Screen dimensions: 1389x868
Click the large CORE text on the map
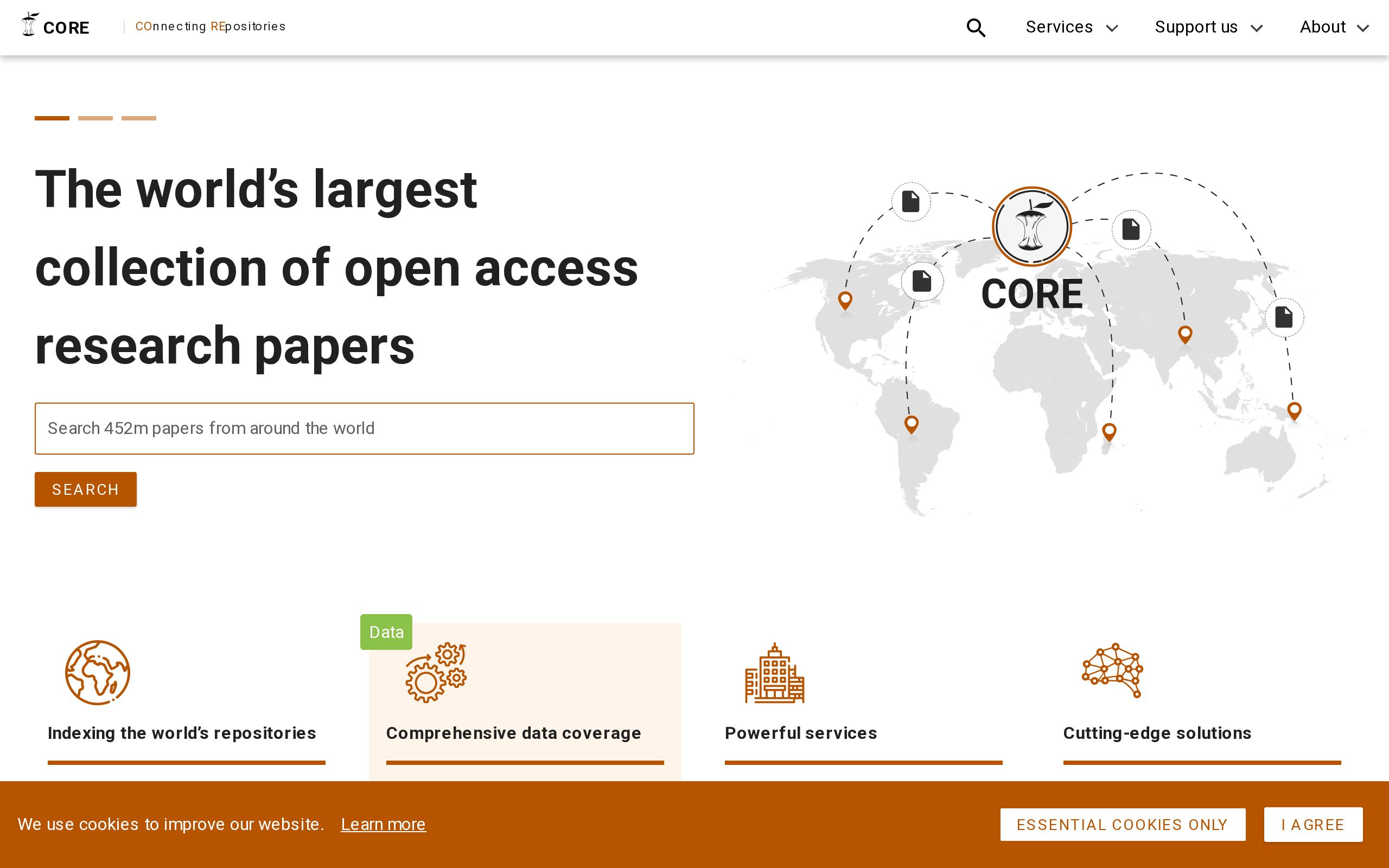coord(1032,294)
